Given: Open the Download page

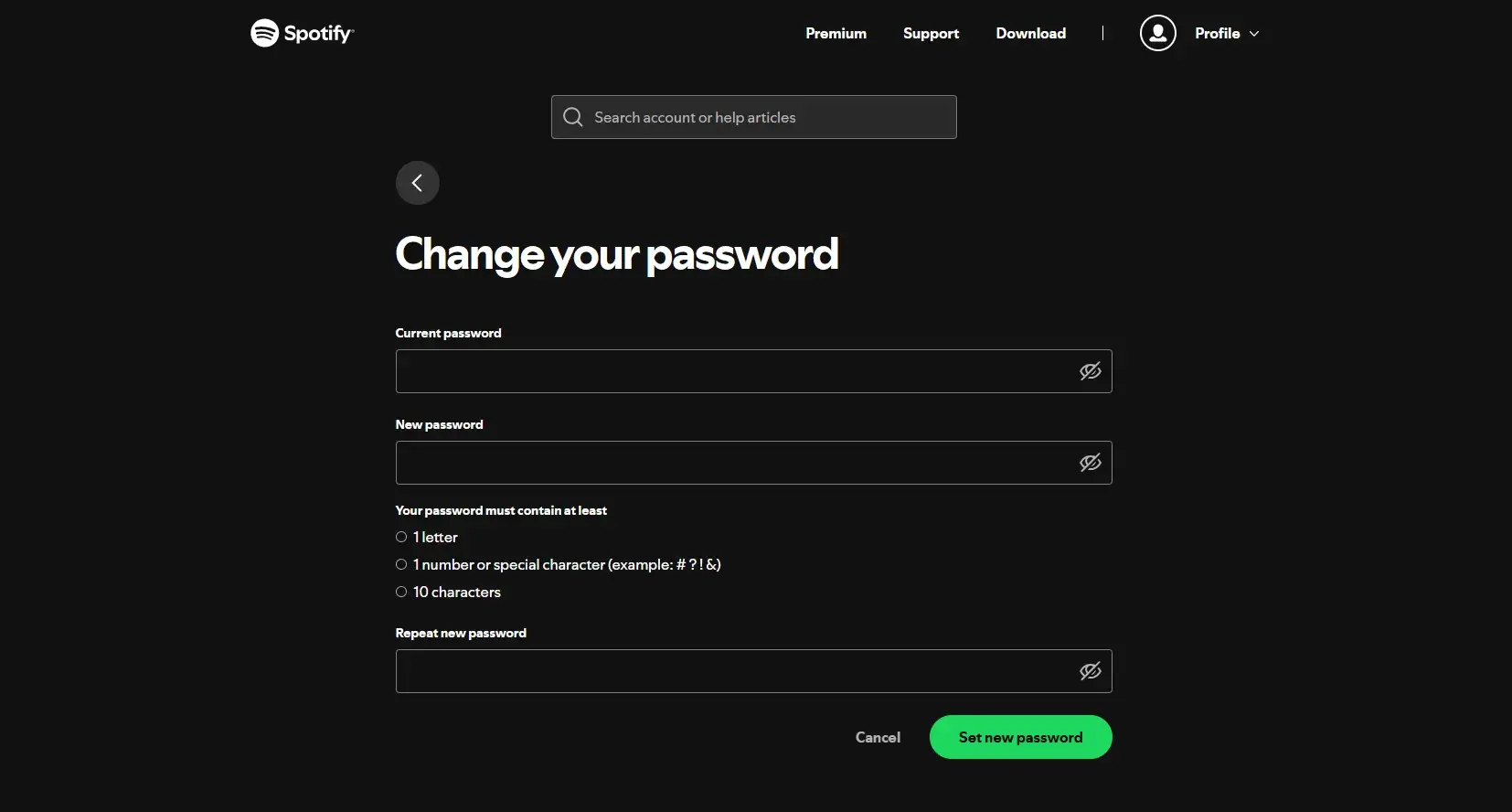Looking at the screenshot, I should point(1030,33).
